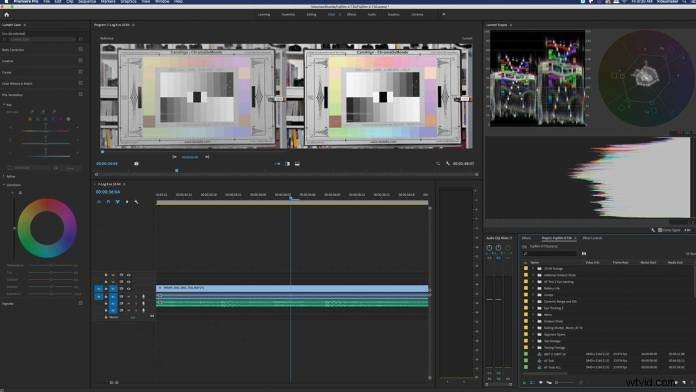
Task: Toggle the Basic Correction checkbox
Action: (x=80, y=49)
